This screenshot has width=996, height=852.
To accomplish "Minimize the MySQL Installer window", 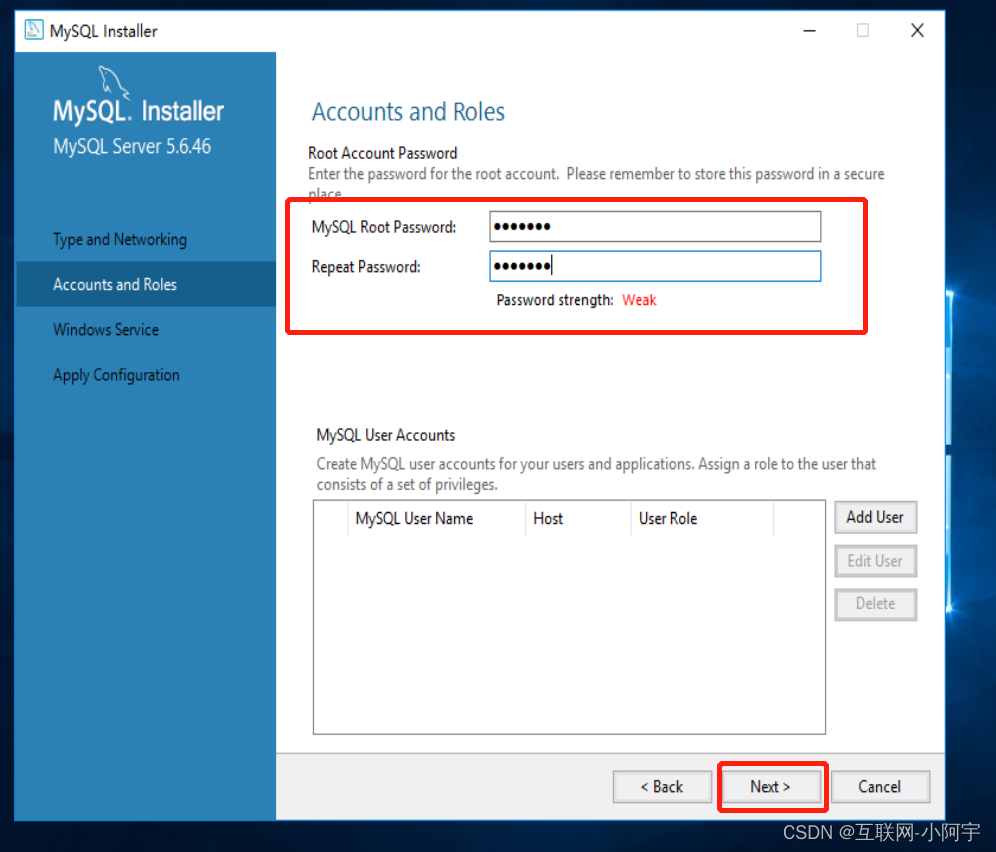I will tap(808, 31).
